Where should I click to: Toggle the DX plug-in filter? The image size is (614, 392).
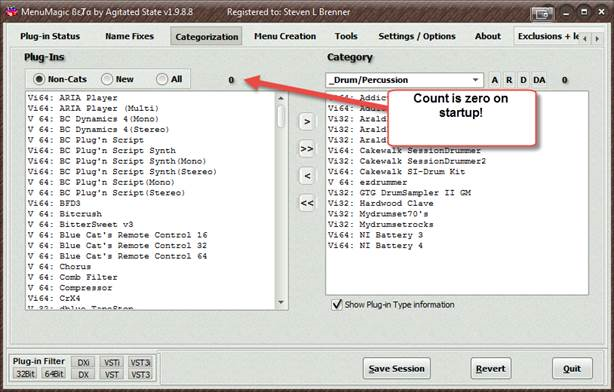click(83, 375)
